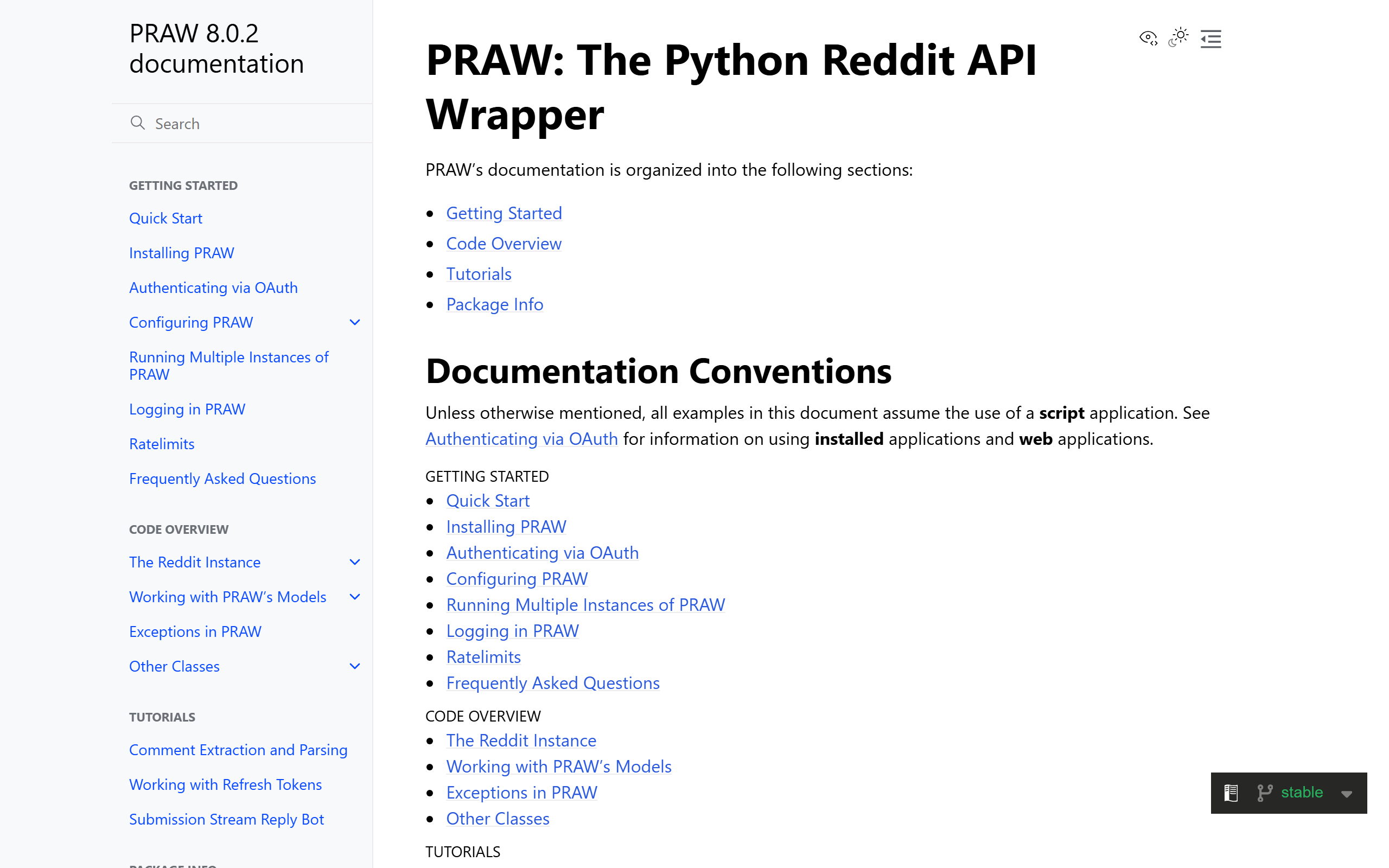
Task: Click Tutorials in the sections list
Action: [479, 274]
